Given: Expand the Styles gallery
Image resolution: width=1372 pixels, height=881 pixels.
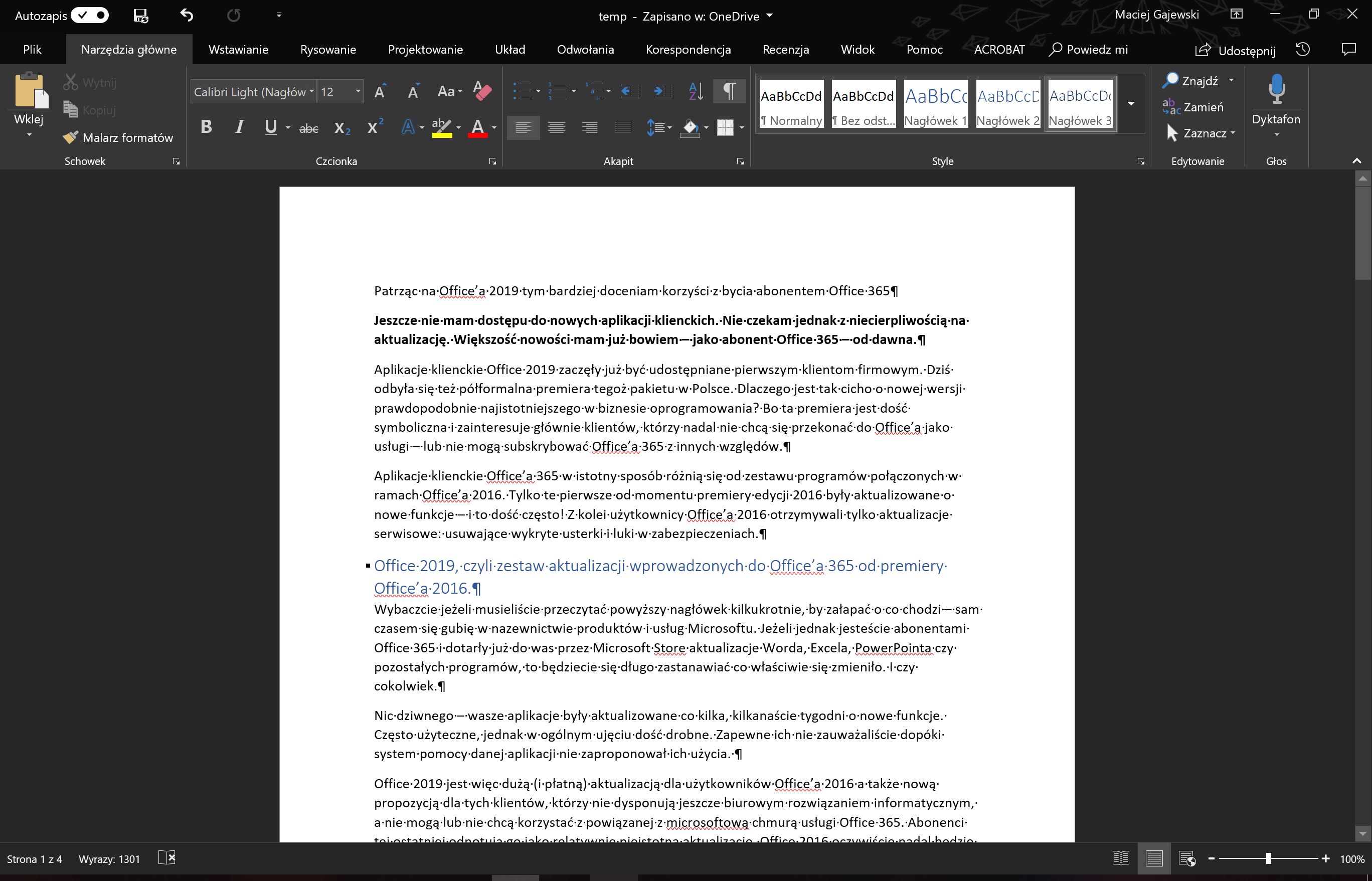Looking at the screenshot, I should tap(1131, 104).
